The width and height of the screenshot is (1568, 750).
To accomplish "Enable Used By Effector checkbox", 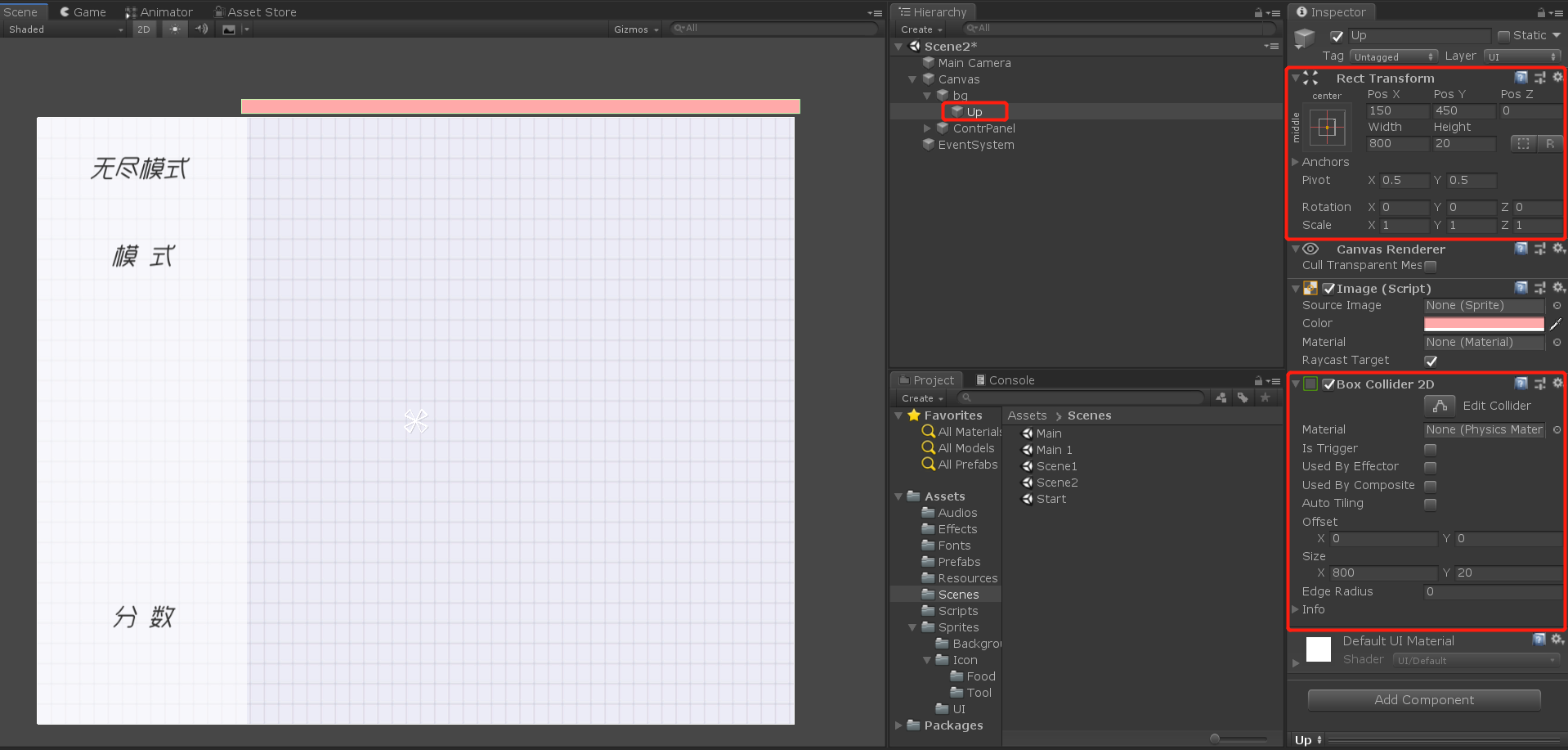I will point(1430,467).
